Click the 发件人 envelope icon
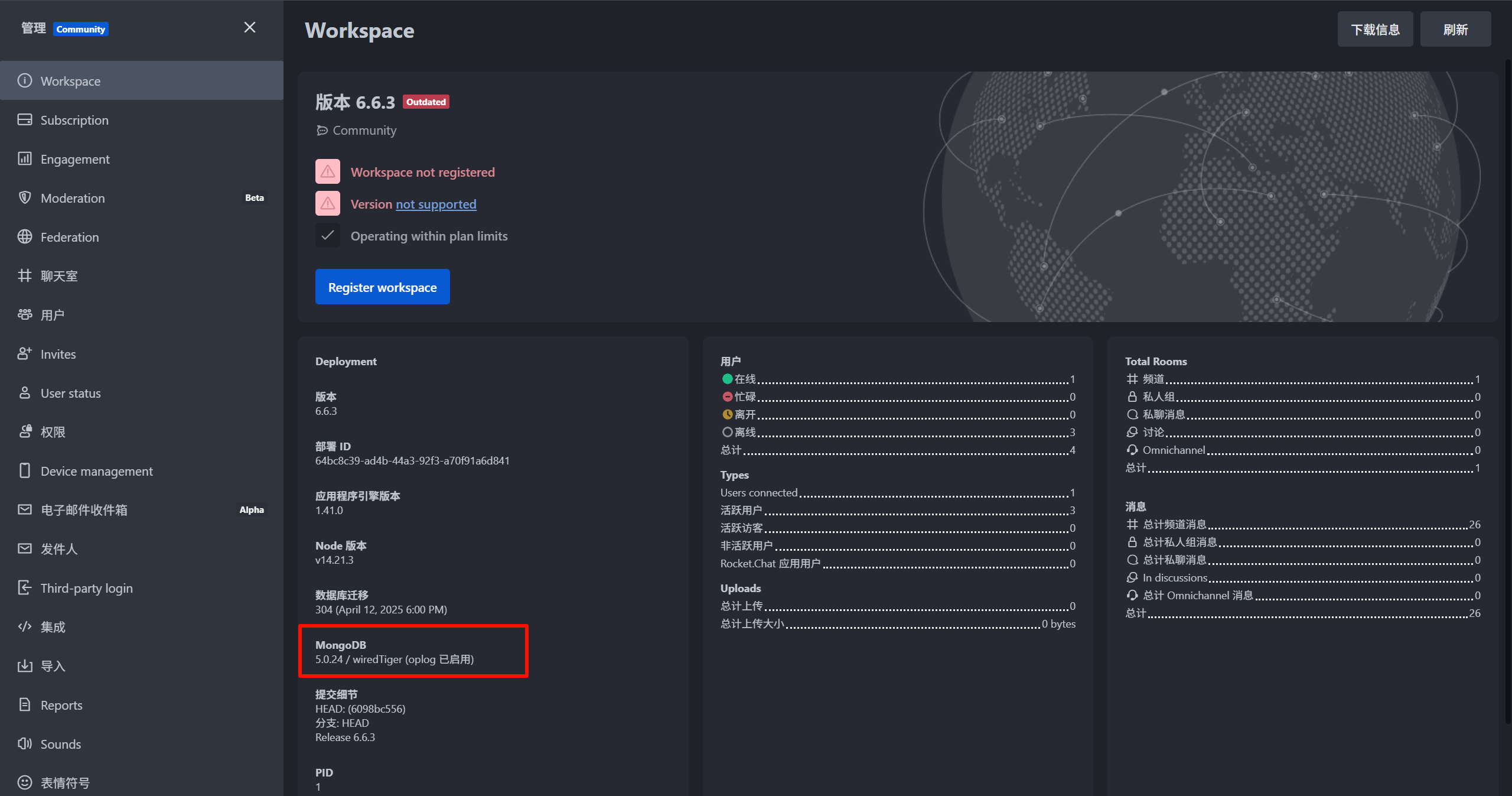Image resolution: width=1512 pixels, height=796 pixels. [x=25, y=548]
